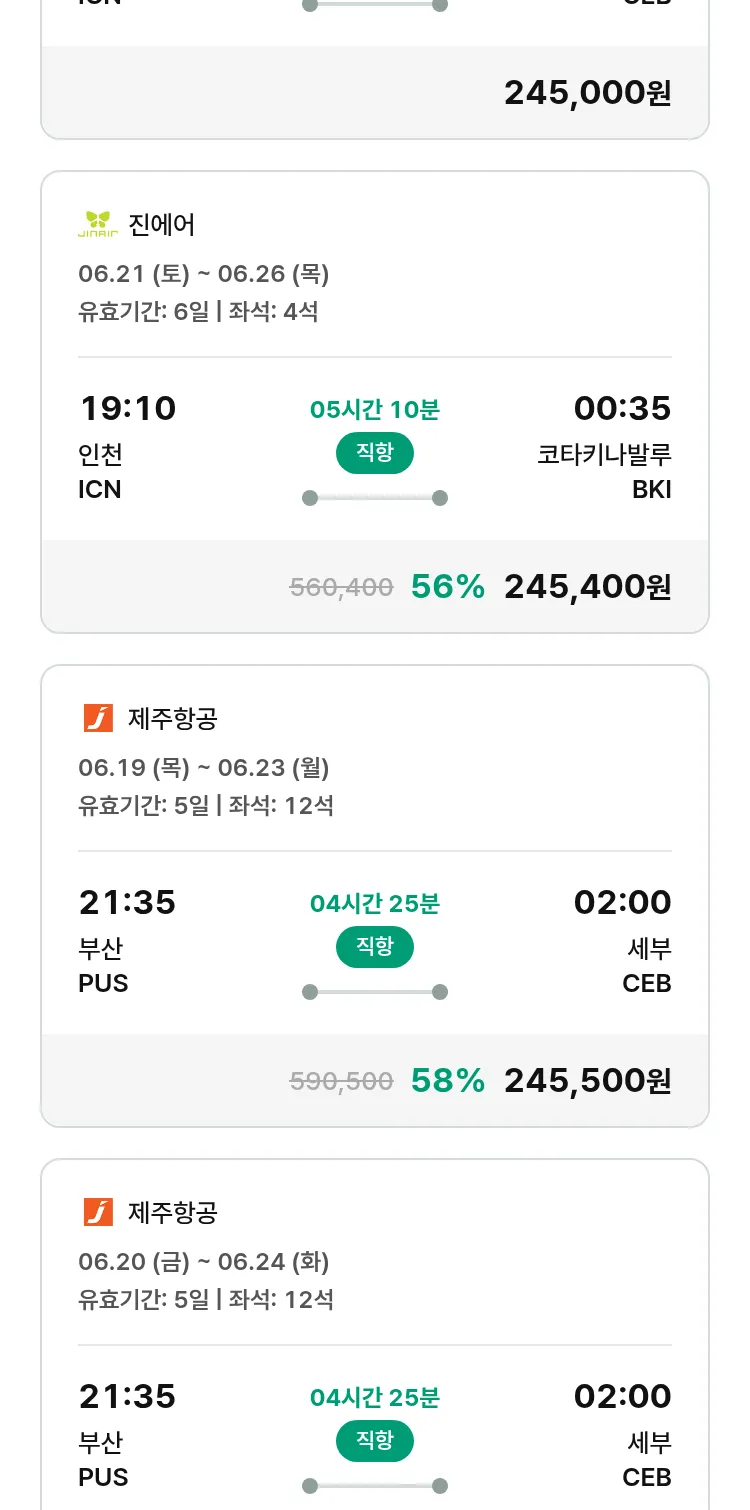This screenshot has height=1510, width=750.
Task: Tap the Jeju Air logo on the 06.20 flight
Action: pos(98,1212)
